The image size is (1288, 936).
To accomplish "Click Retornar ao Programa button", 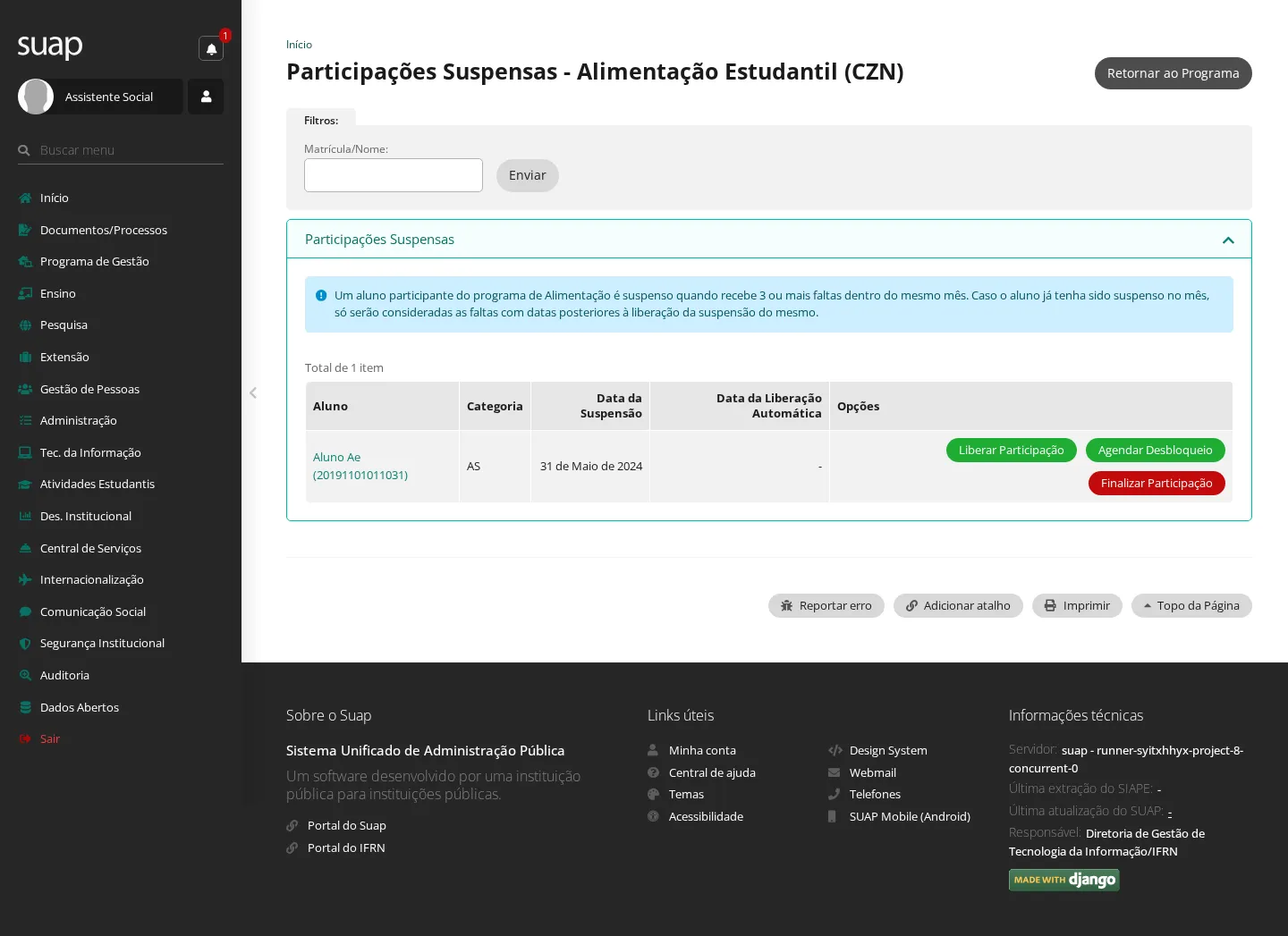I will (1174, 73).
